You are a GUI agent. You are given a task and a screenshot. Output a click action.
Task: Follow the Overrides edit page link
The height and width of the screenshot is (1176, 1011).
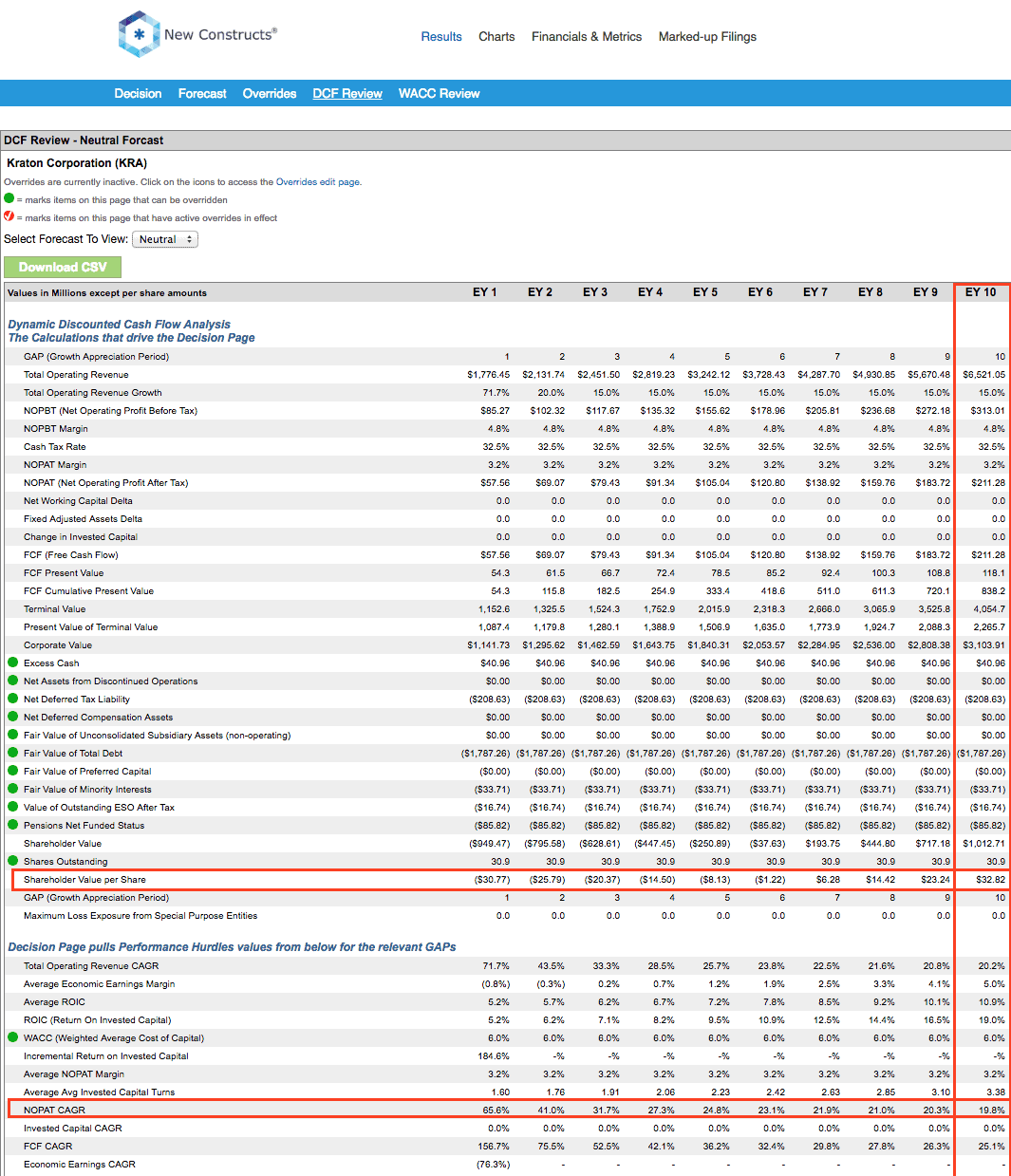(x=317, y=182)
